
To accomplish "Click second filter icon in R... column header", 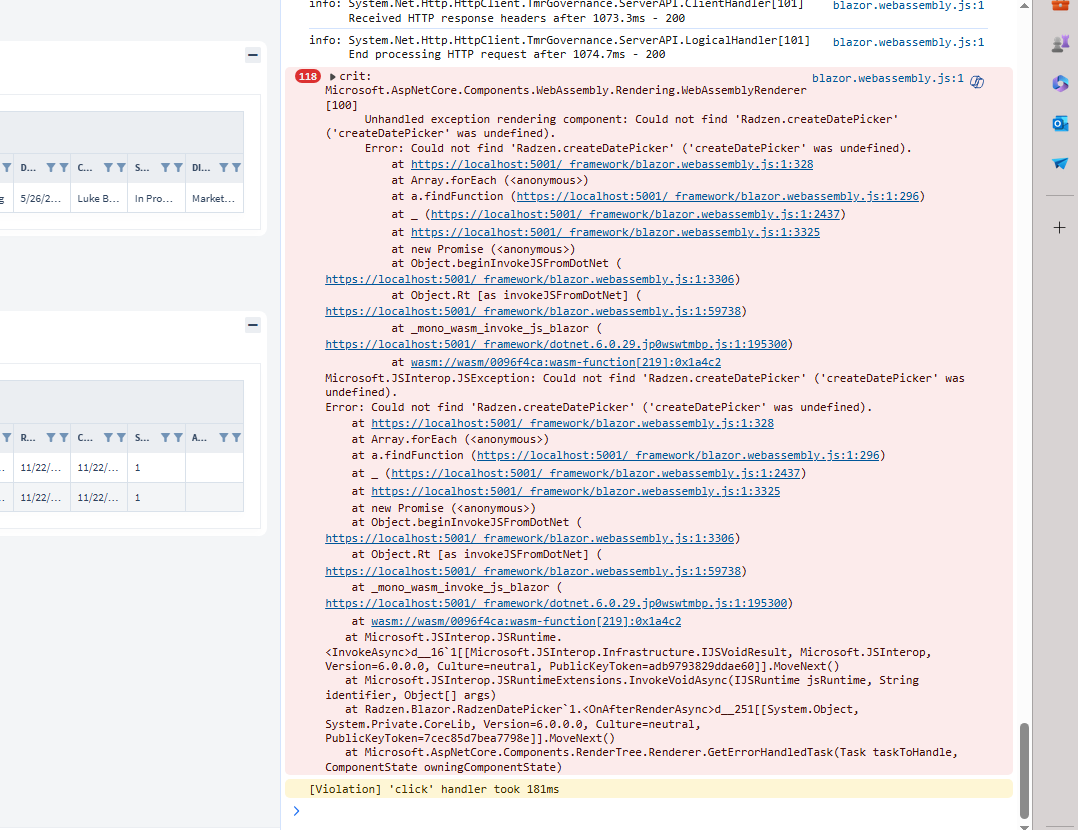I will pos(63,438).
